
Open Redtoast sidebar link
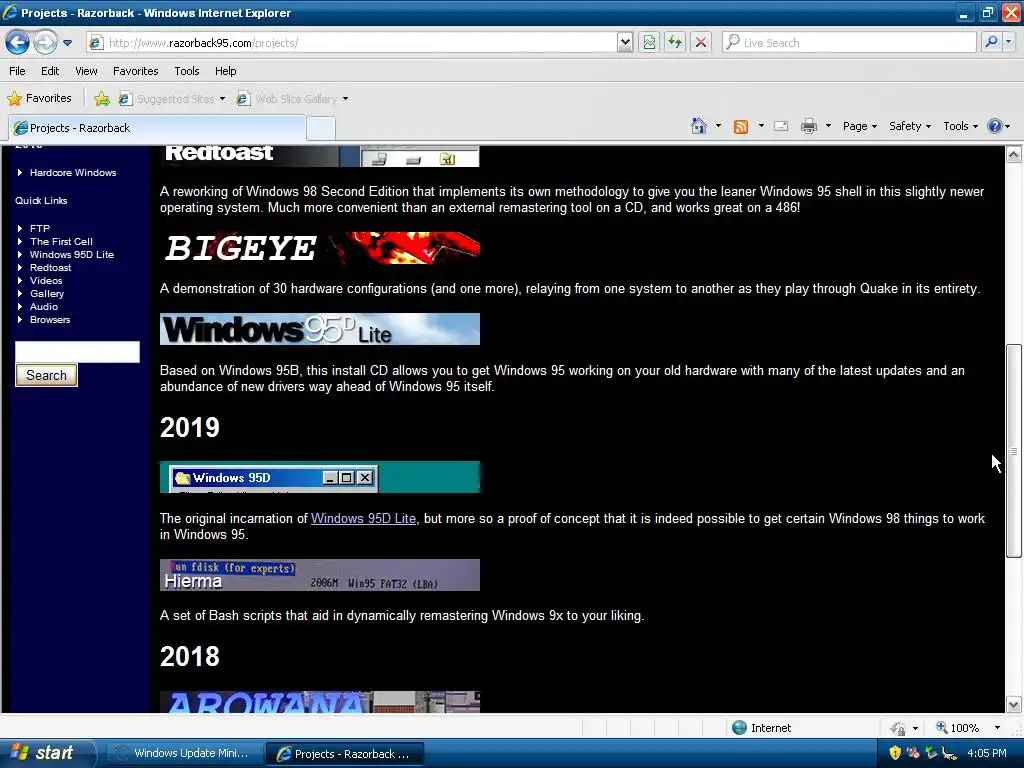click(x=50, y=268)
